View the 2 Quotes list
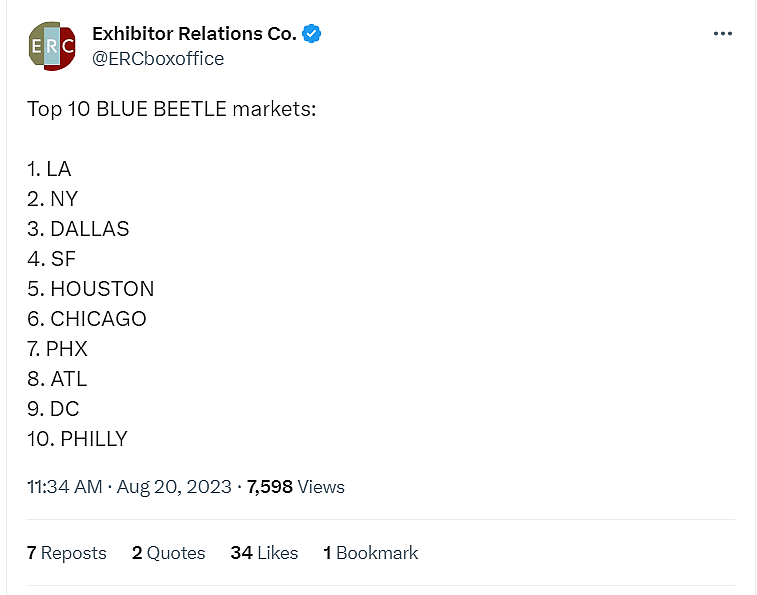The height and width of the screenshot is (595, 757). click(169, 553)
